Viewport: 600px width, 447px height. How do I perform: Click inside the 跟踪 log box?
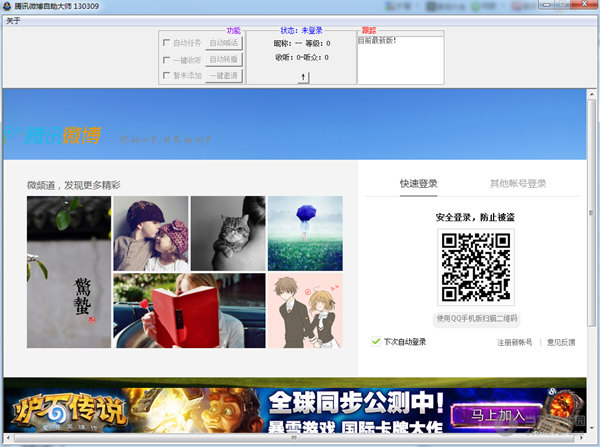click(x=400, y=60)
